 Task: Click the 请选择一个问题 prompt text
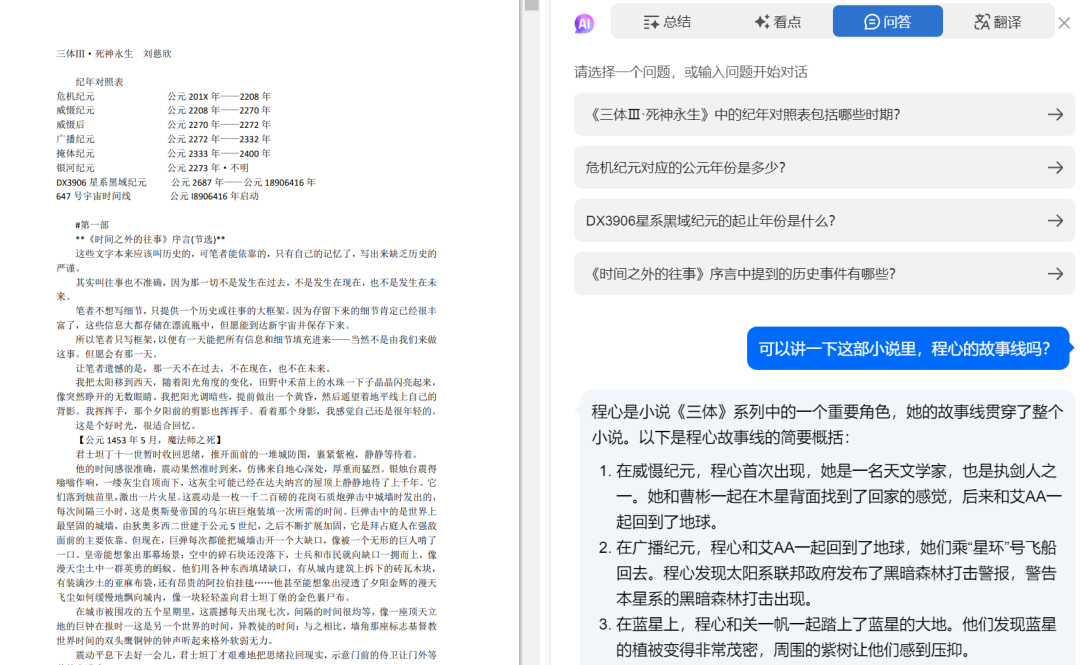[x=691, y=72]
